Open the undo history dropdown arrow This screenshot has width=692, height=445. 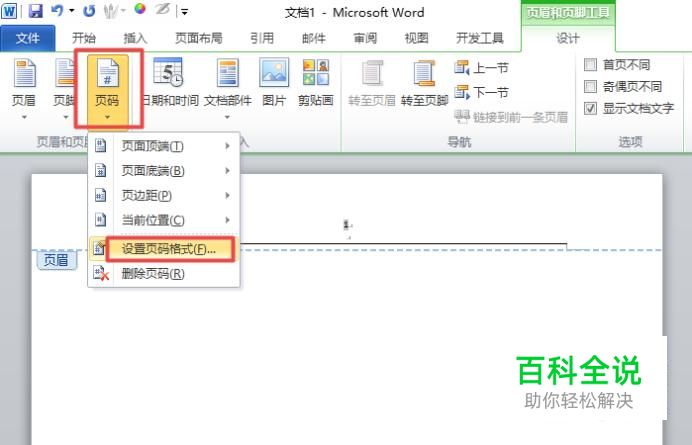pyautogui.click(x=72, y=11)
